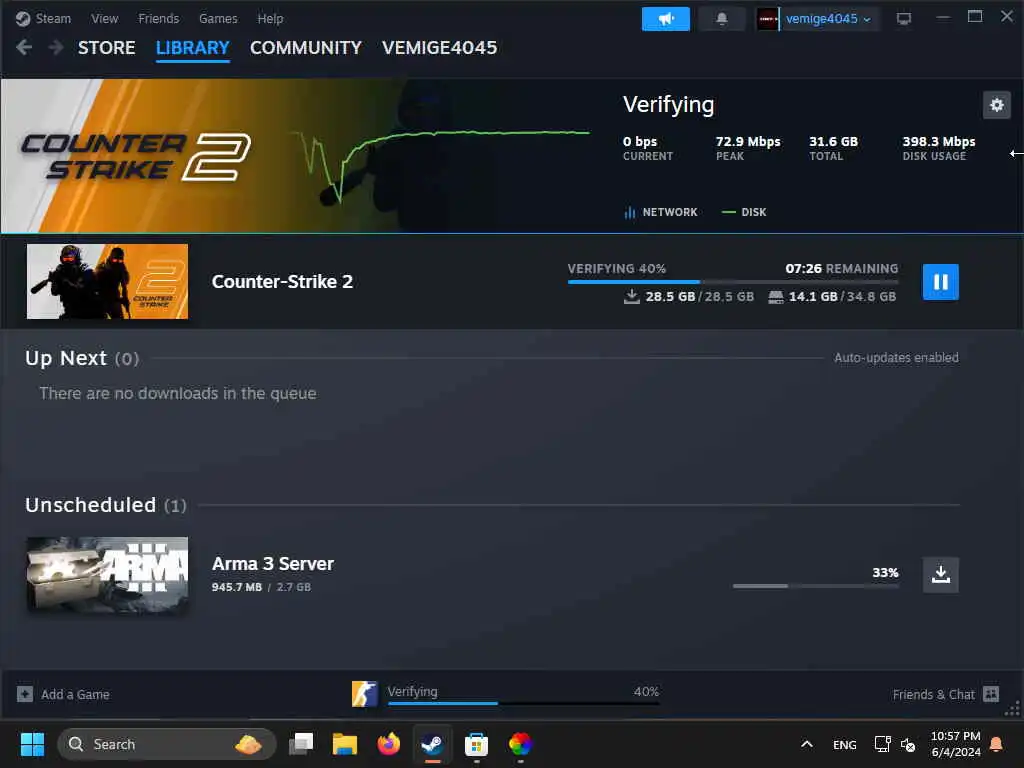Start the Arma 3 Server download
Viewport: 1024px width, 768px height.
pyautogui.click(x=940, y=575)
